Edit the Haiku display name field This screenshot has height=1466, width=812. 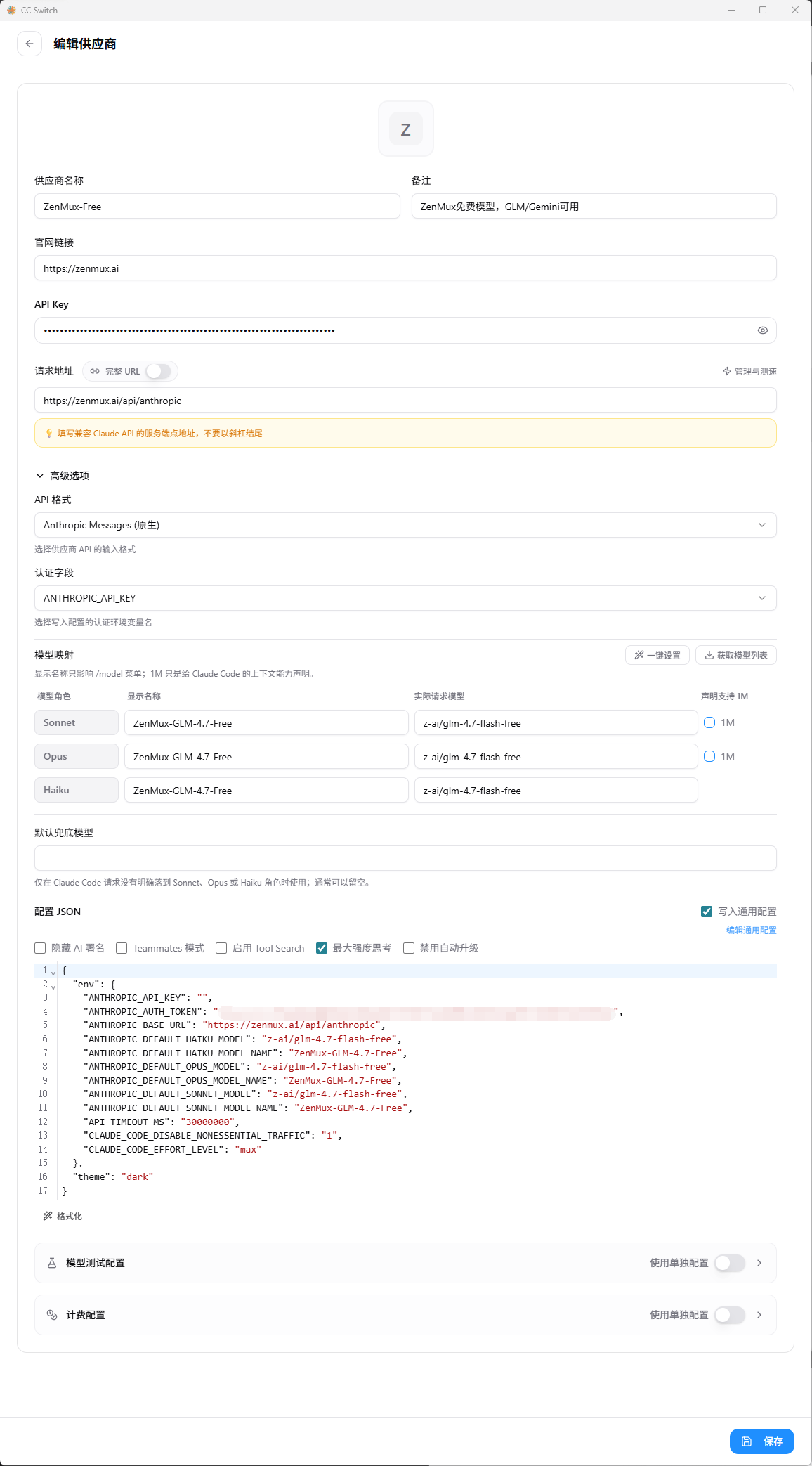coord(266,790)
